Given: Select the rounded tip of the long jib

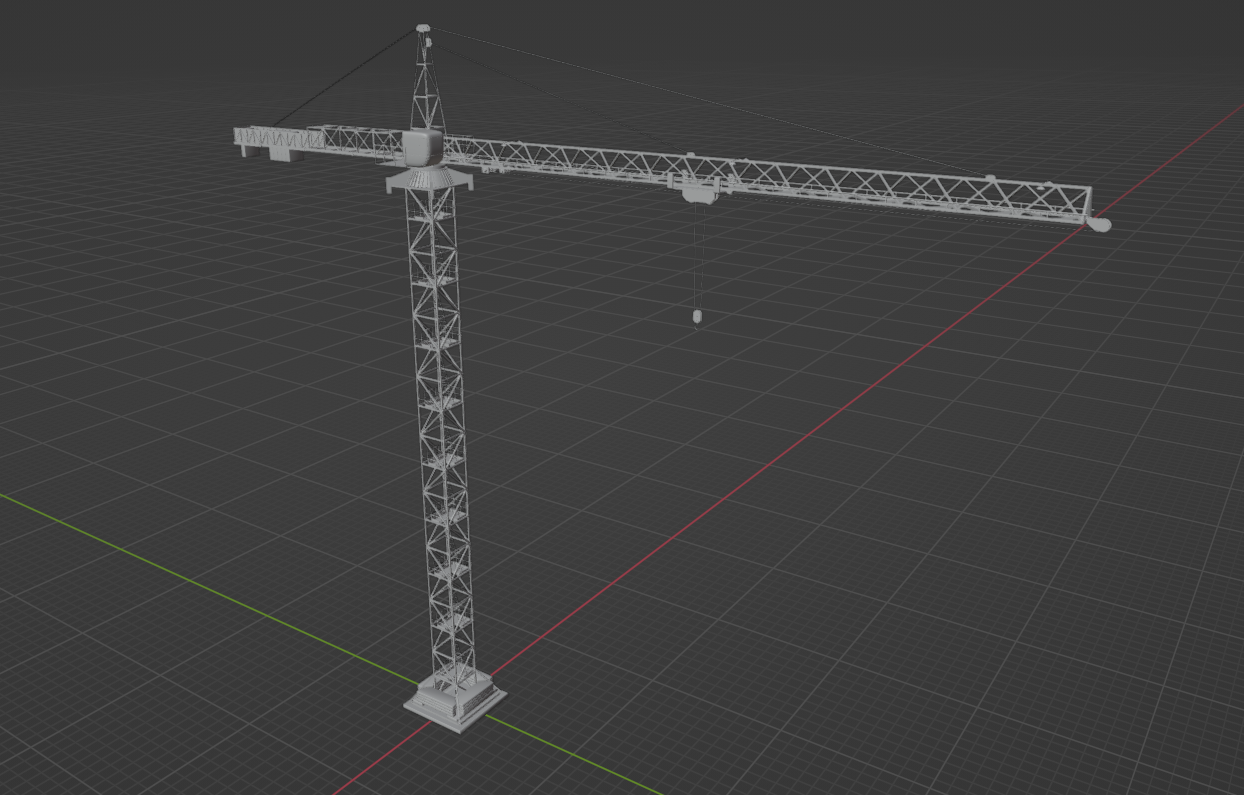Looking at the screenshot, I should 1098,224.
